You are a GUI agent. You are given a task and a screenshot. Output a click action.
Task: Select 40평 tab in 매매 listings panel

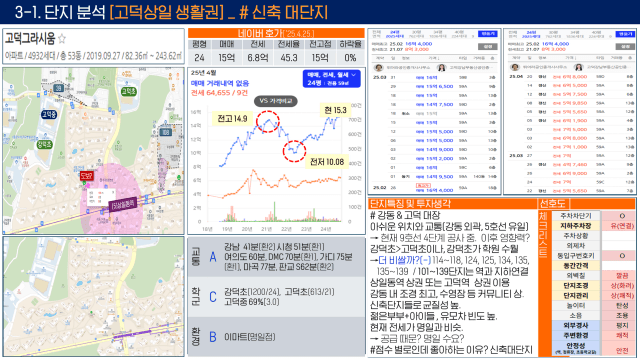(x=459, y=34)
